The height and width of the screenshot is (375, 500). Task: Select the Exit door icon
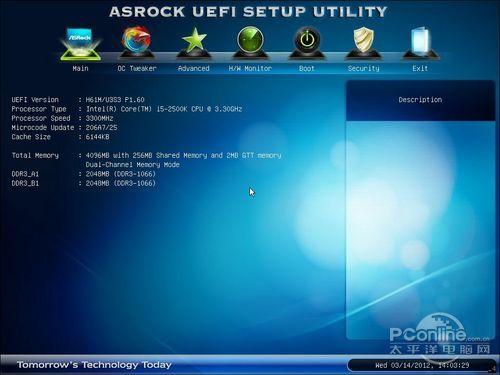[420, 42]
